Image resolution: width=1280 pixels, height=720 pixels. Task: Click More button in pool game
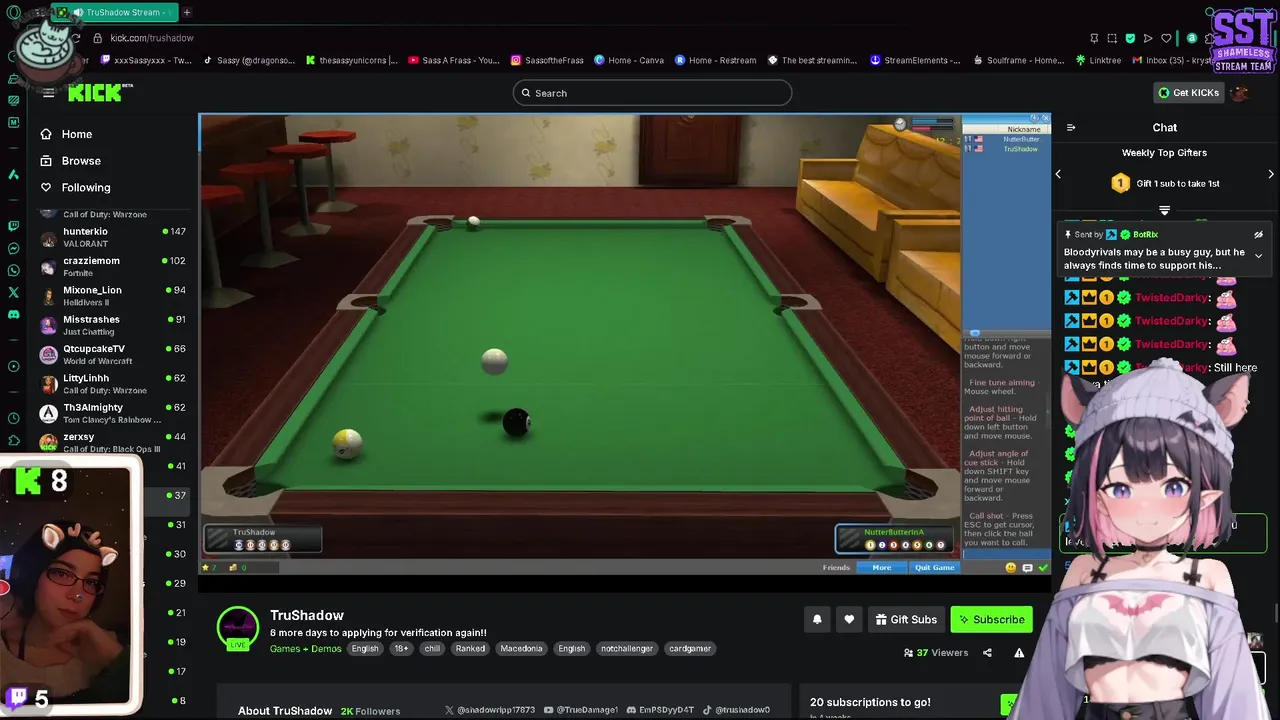coord(881,567)
